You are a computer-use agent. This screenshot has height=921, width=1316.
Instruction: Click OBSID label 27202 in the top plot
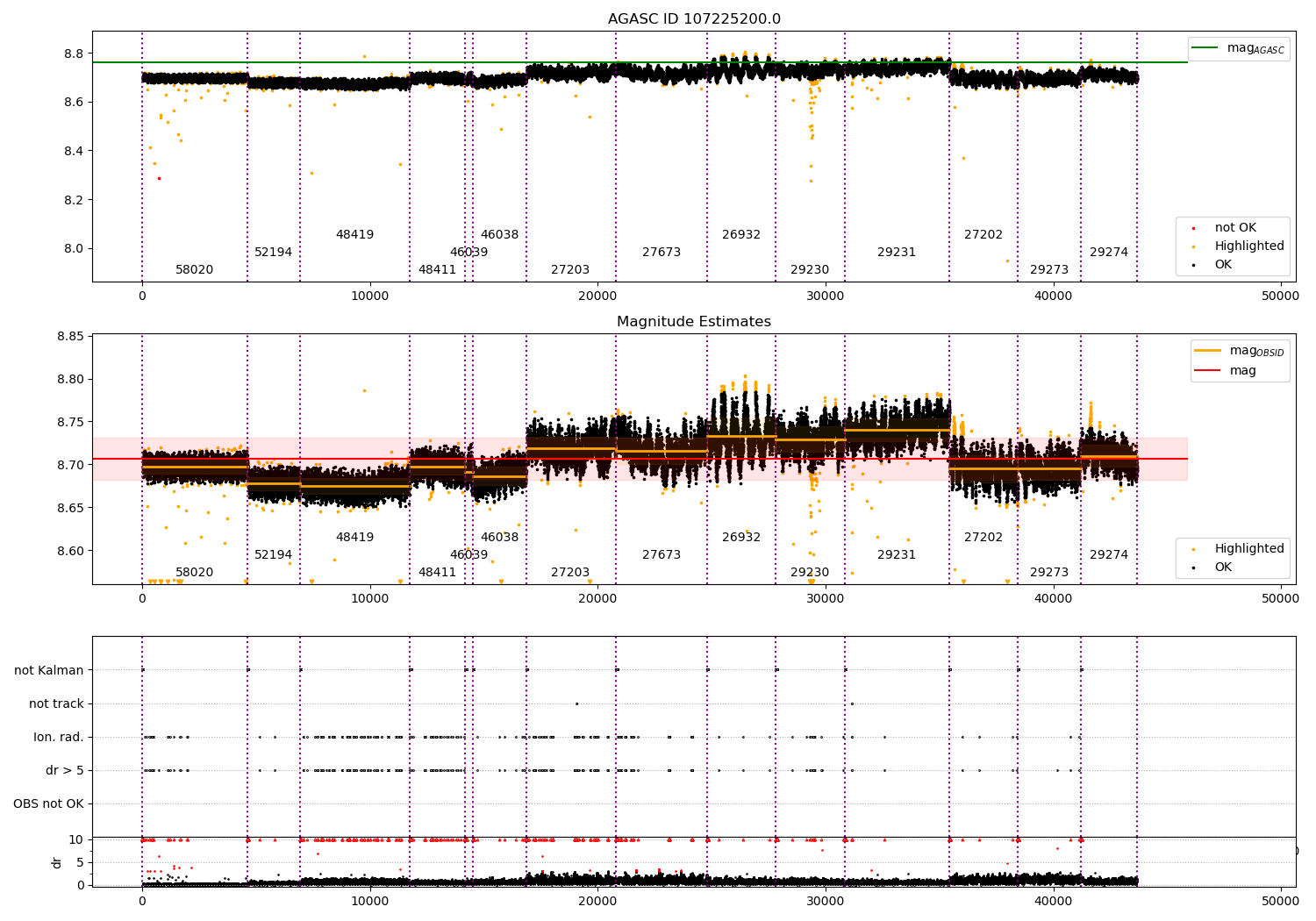[983, 235]
